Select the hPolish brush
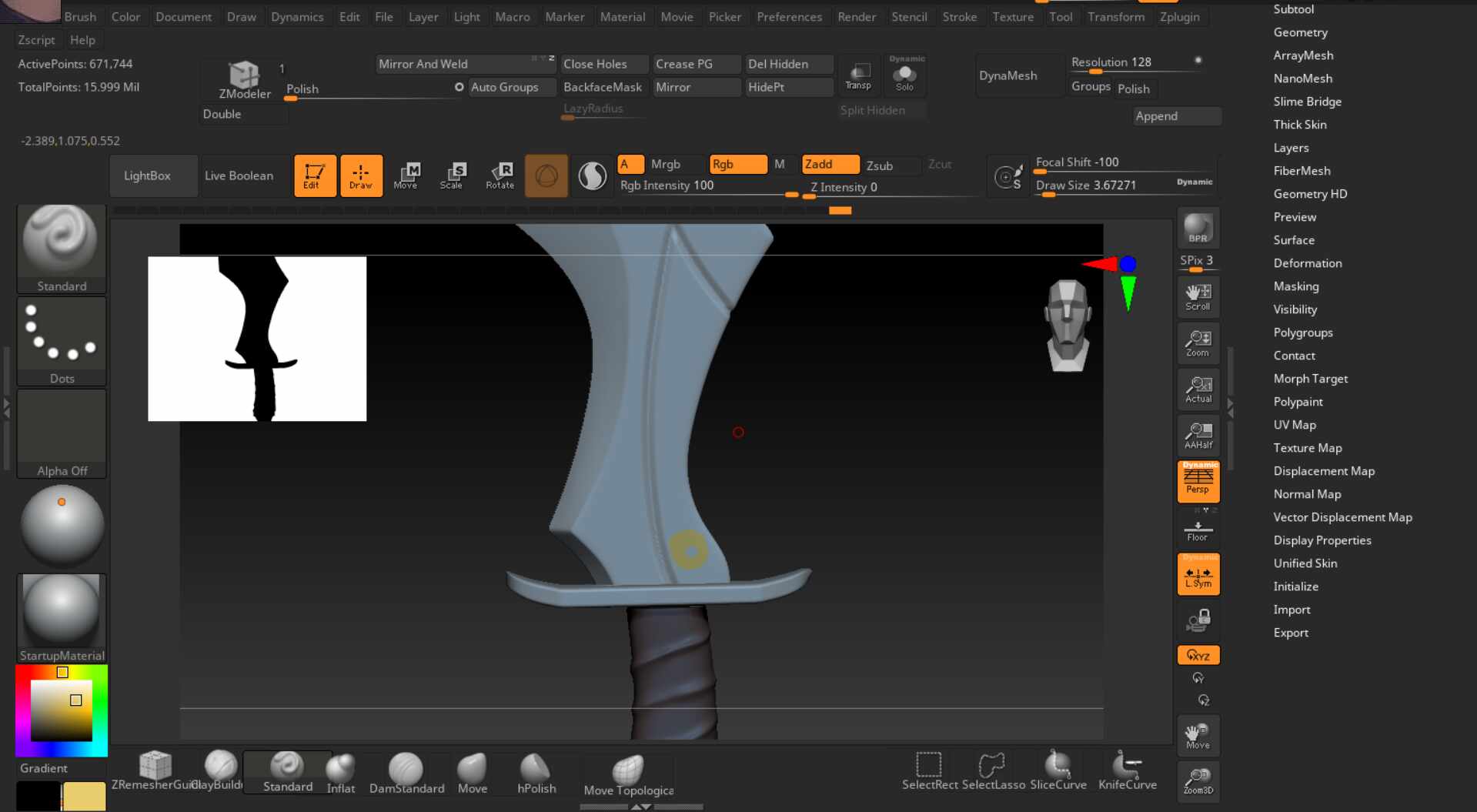 (536, 773)
